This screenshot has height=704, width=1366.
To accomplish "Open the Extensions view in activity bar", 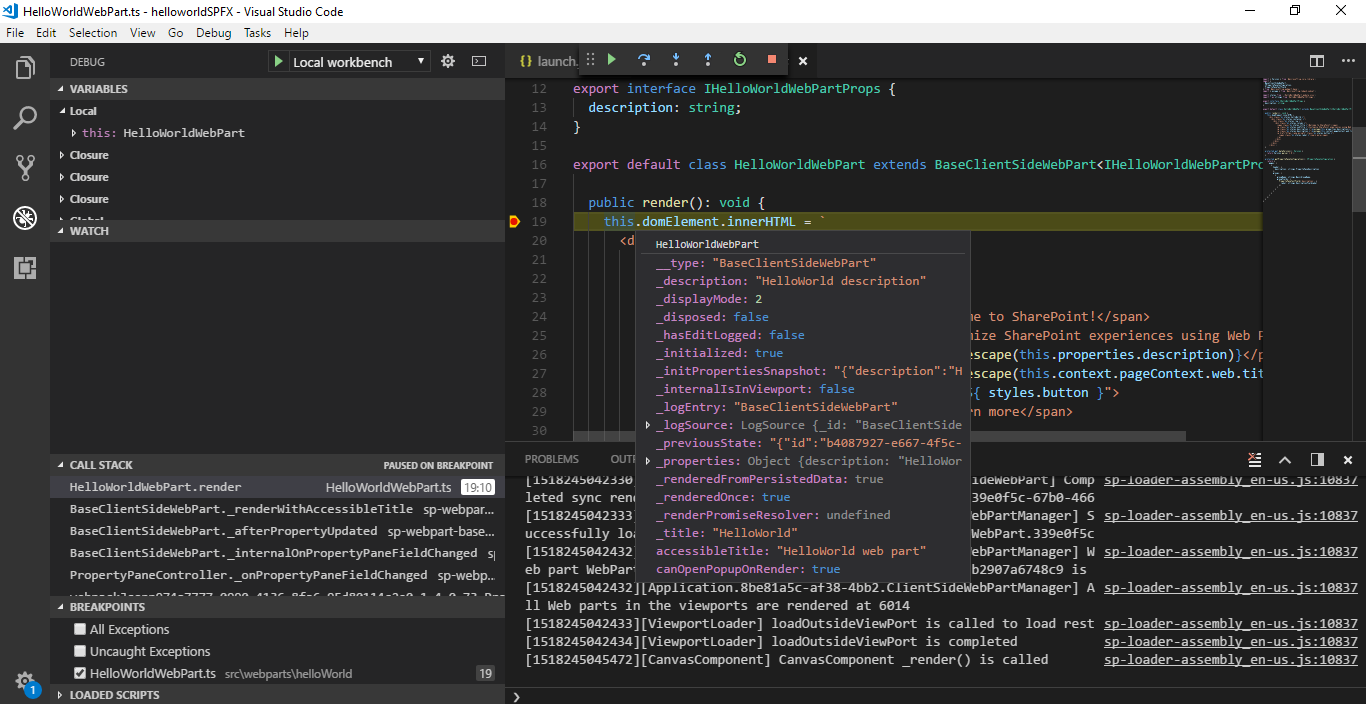I will click(25, 268).
